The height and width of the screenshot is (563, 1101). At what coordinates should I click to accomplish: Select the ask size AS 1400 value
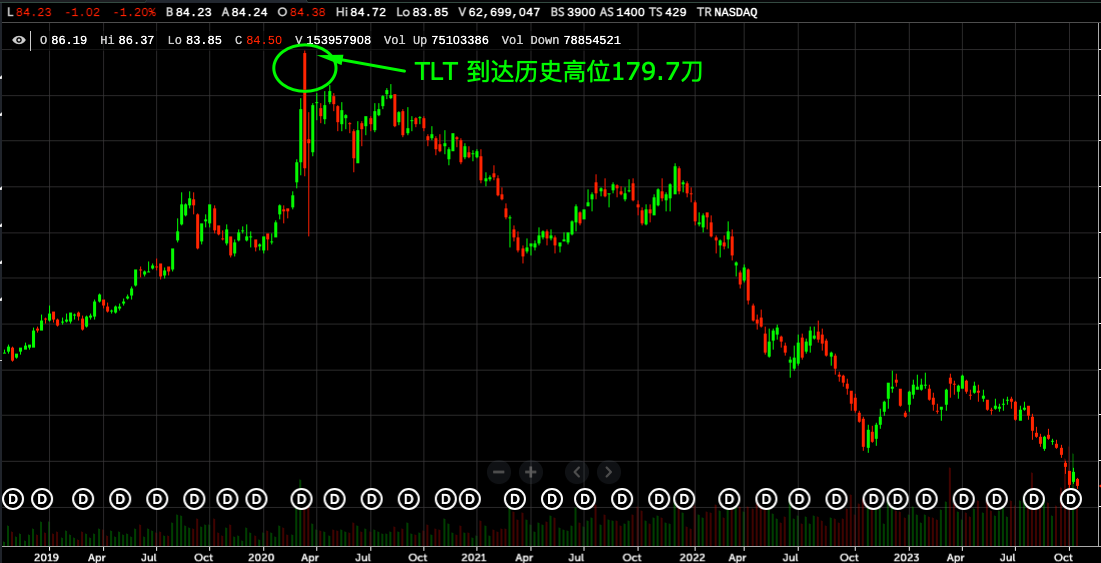pyautogui.click(x=622, y=12)
